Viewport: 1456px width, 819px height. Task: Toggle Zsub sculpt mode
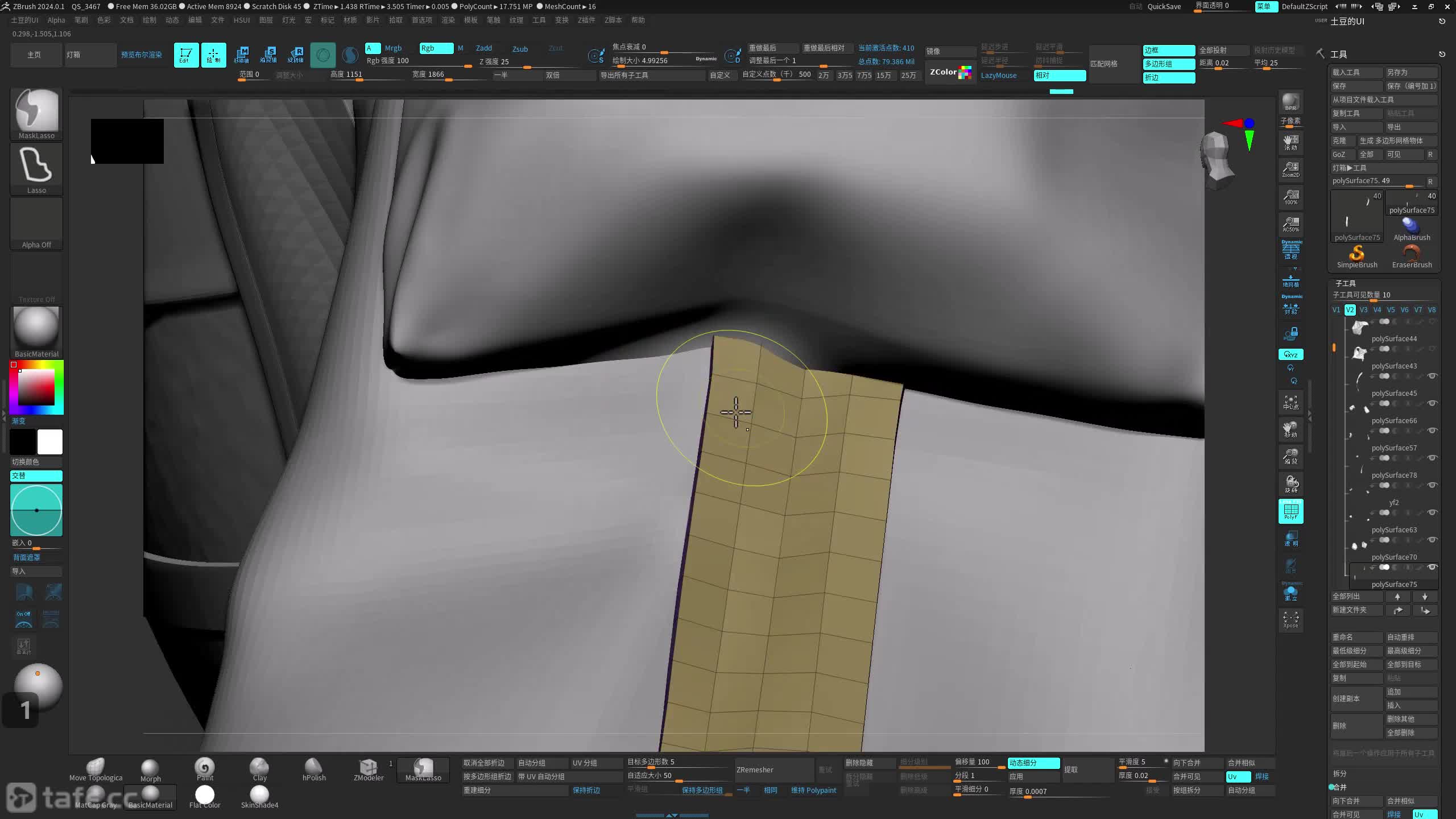click(x=520, y=49)
